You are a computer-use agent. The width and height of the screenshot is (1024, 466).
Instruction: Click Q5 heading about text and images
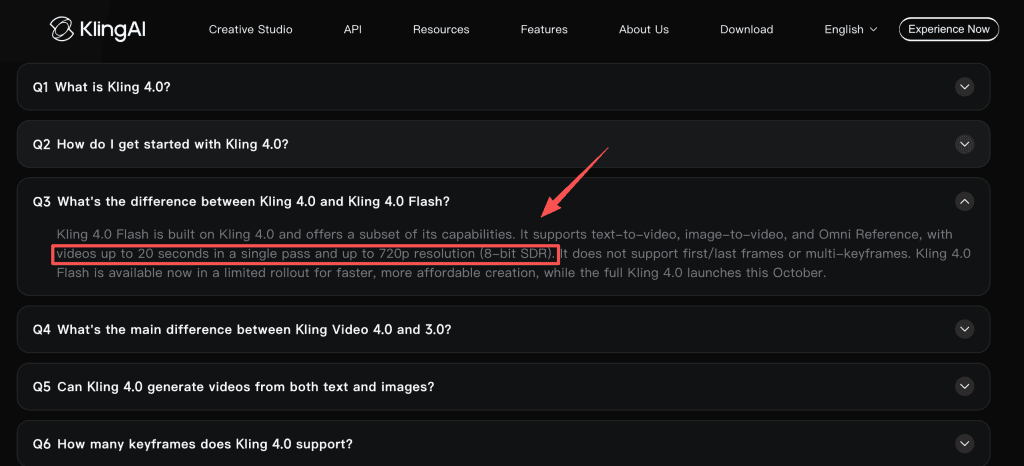(234, 386)
